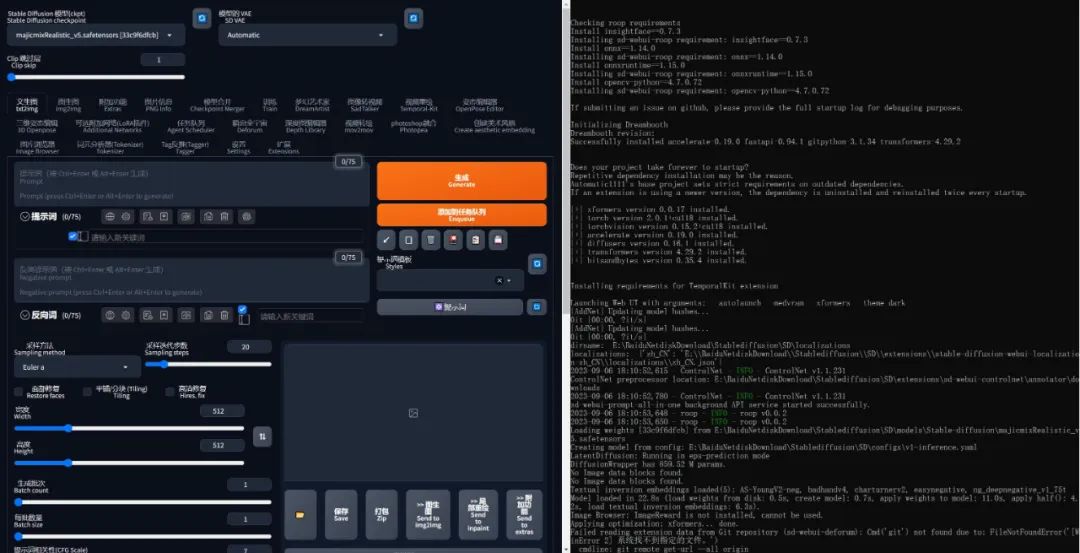Collapse the positive prompt (提示词) section chevron
Image resolution: width=1080 pixels, height=553 pixels.
[x=25, y=216]
